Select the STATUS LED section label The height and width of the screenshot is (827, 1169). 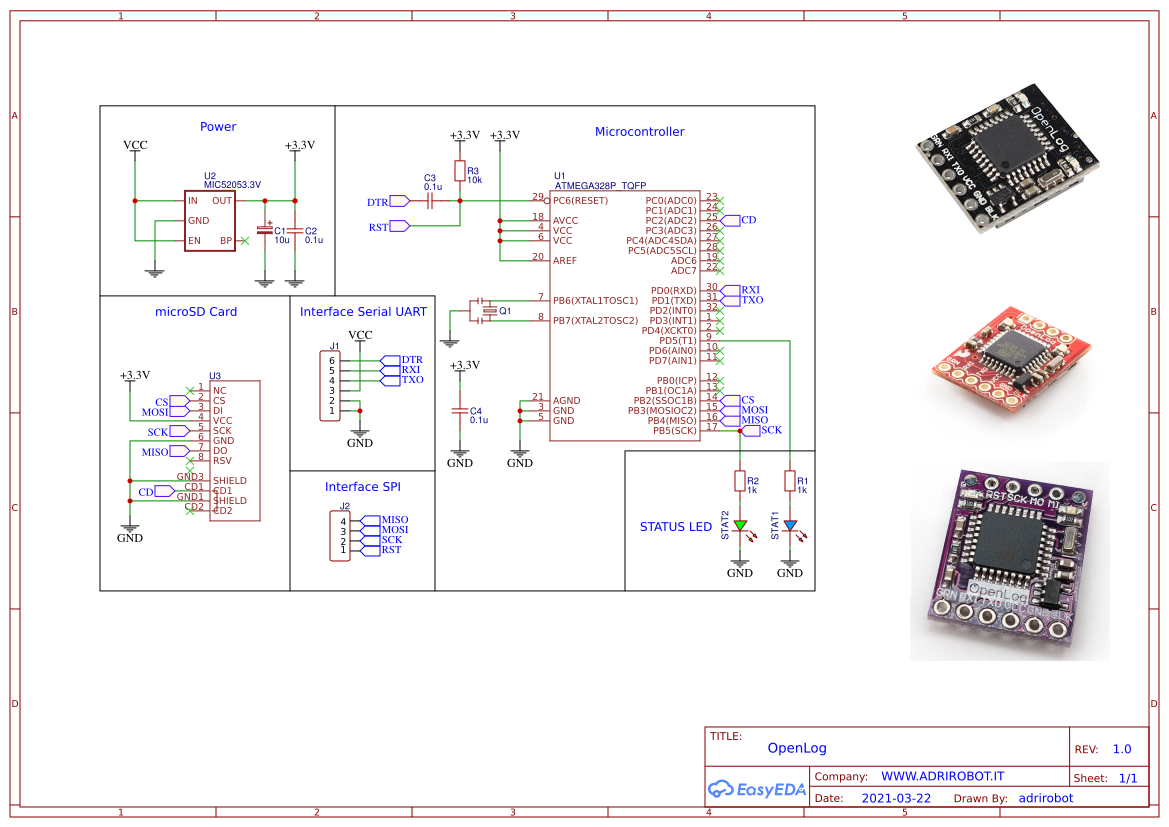[676, 526]
